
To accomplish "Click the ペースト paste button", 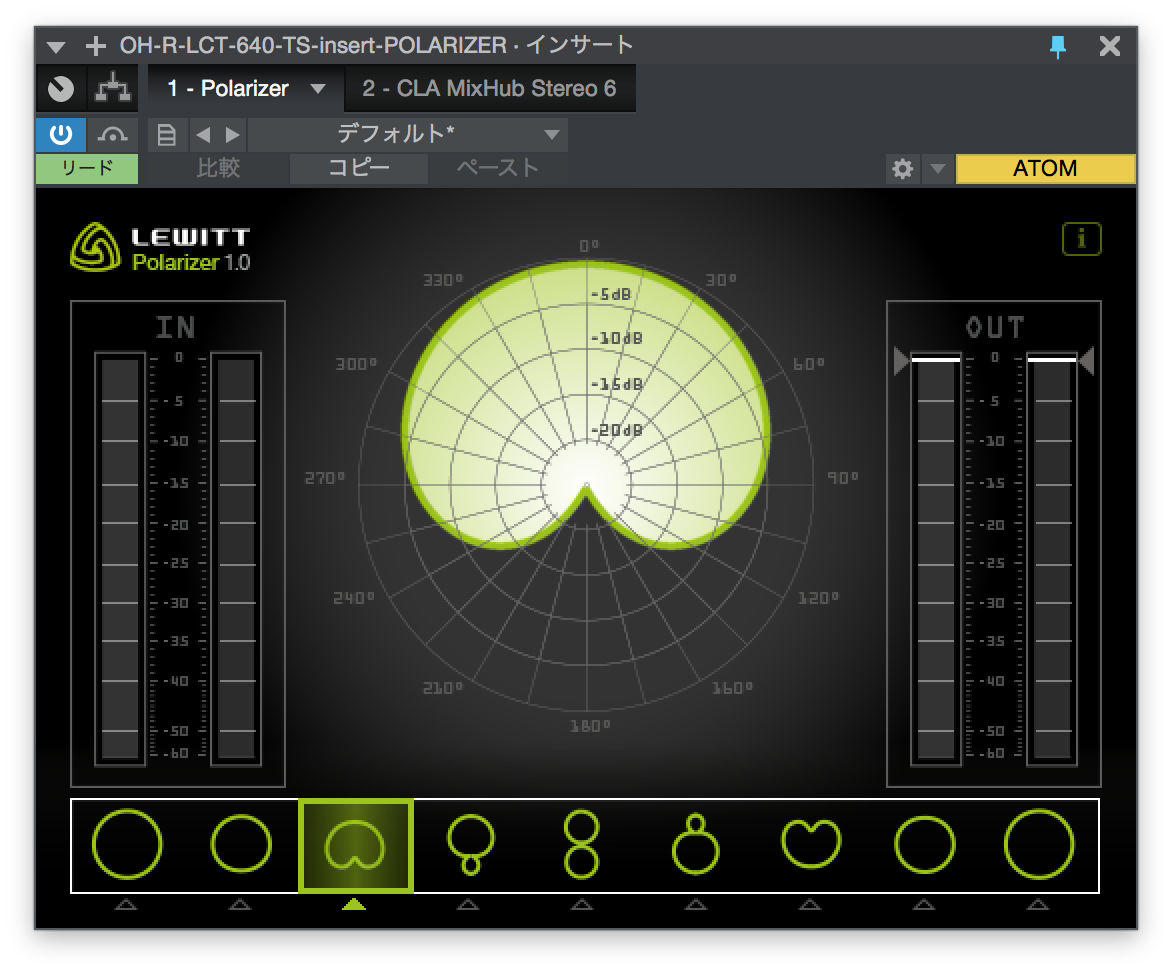I will pyautogui.click(x=498, y=168).
